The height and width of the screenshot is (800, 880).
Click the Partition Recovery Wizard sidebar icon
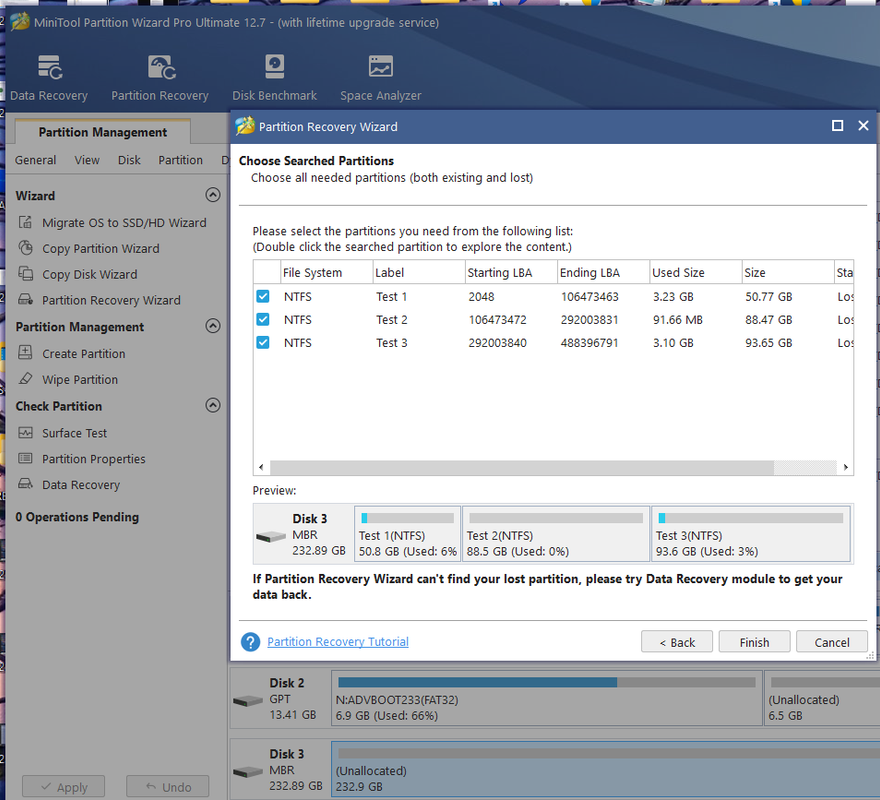coord(25,300)
